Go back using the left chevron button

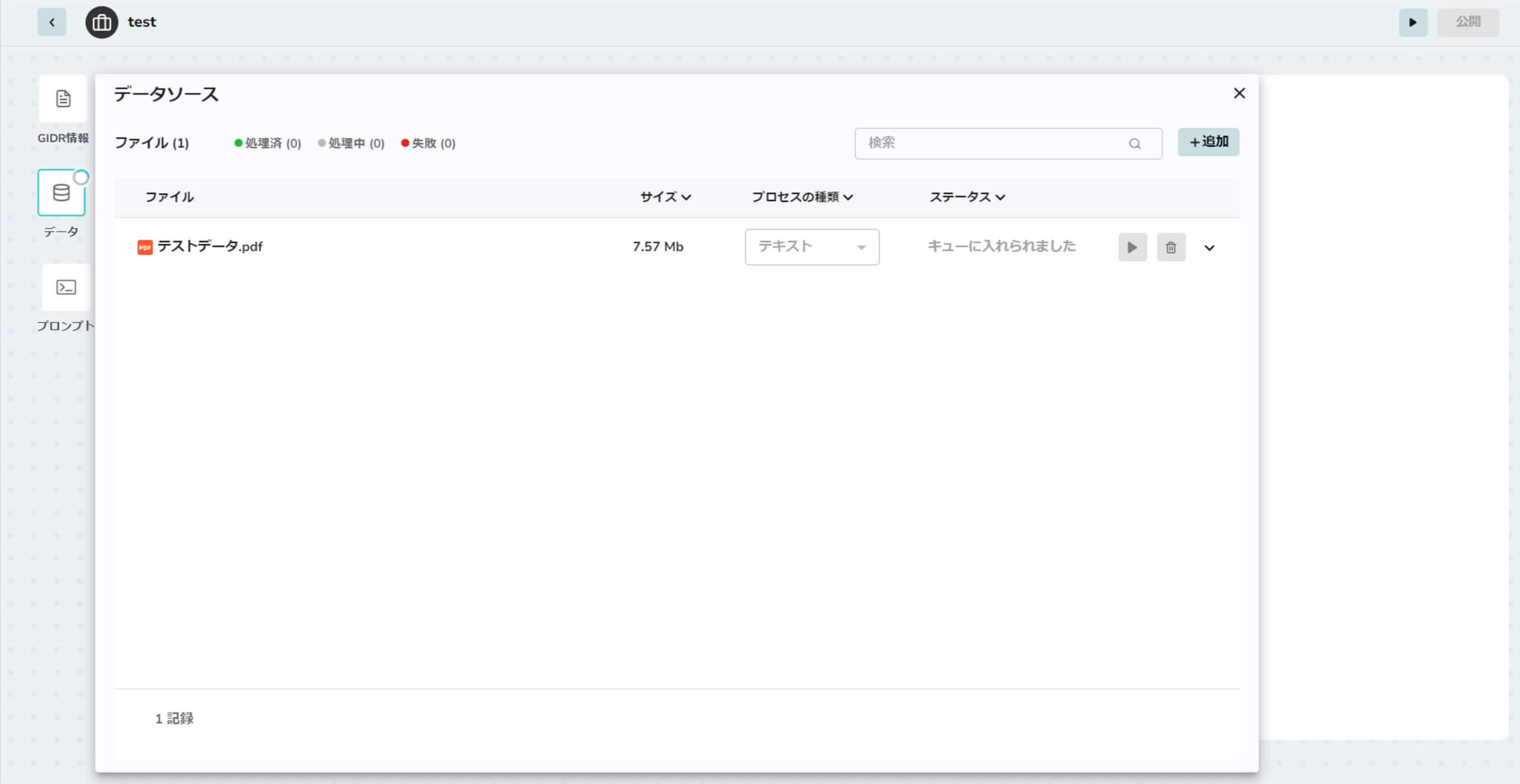click(x=51, y=22)
